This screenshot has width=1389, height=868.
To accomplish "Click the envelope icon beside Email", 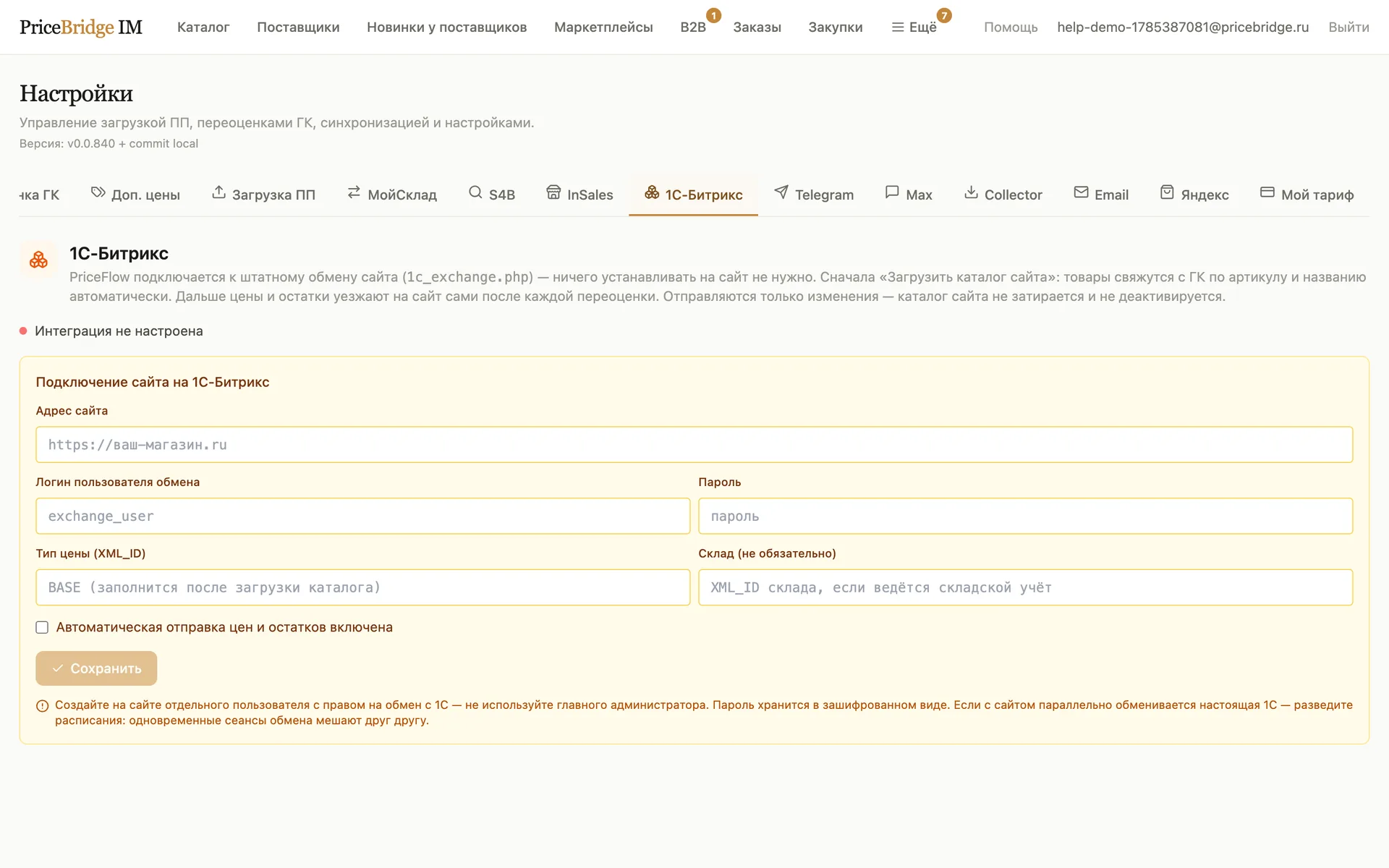I will click(x=1081, y=192).
